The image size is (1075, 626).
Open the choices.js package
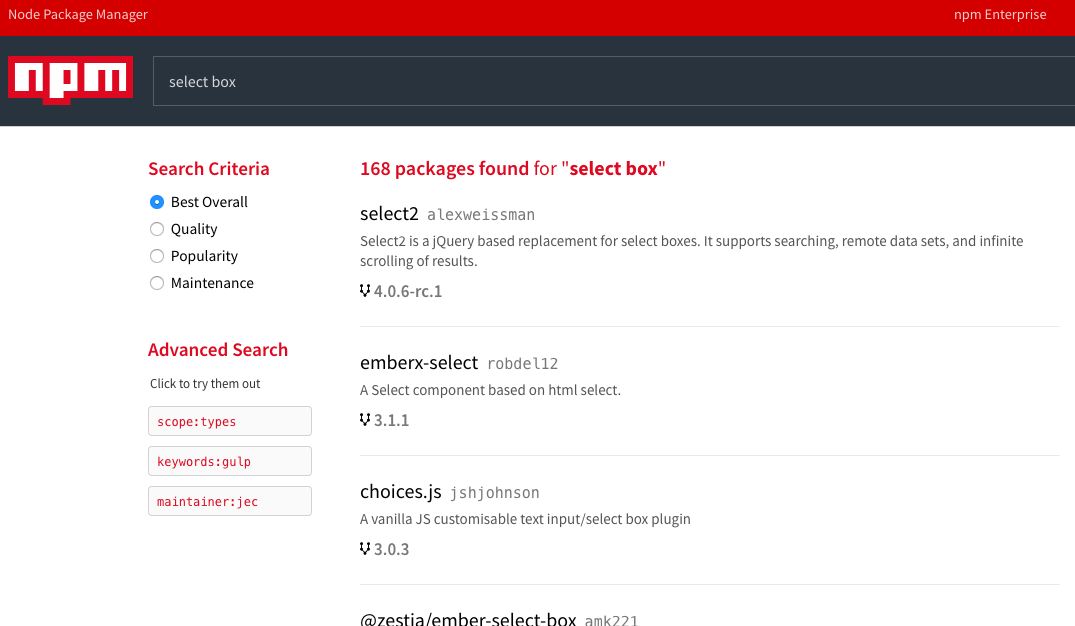click(x=400, y=492)
